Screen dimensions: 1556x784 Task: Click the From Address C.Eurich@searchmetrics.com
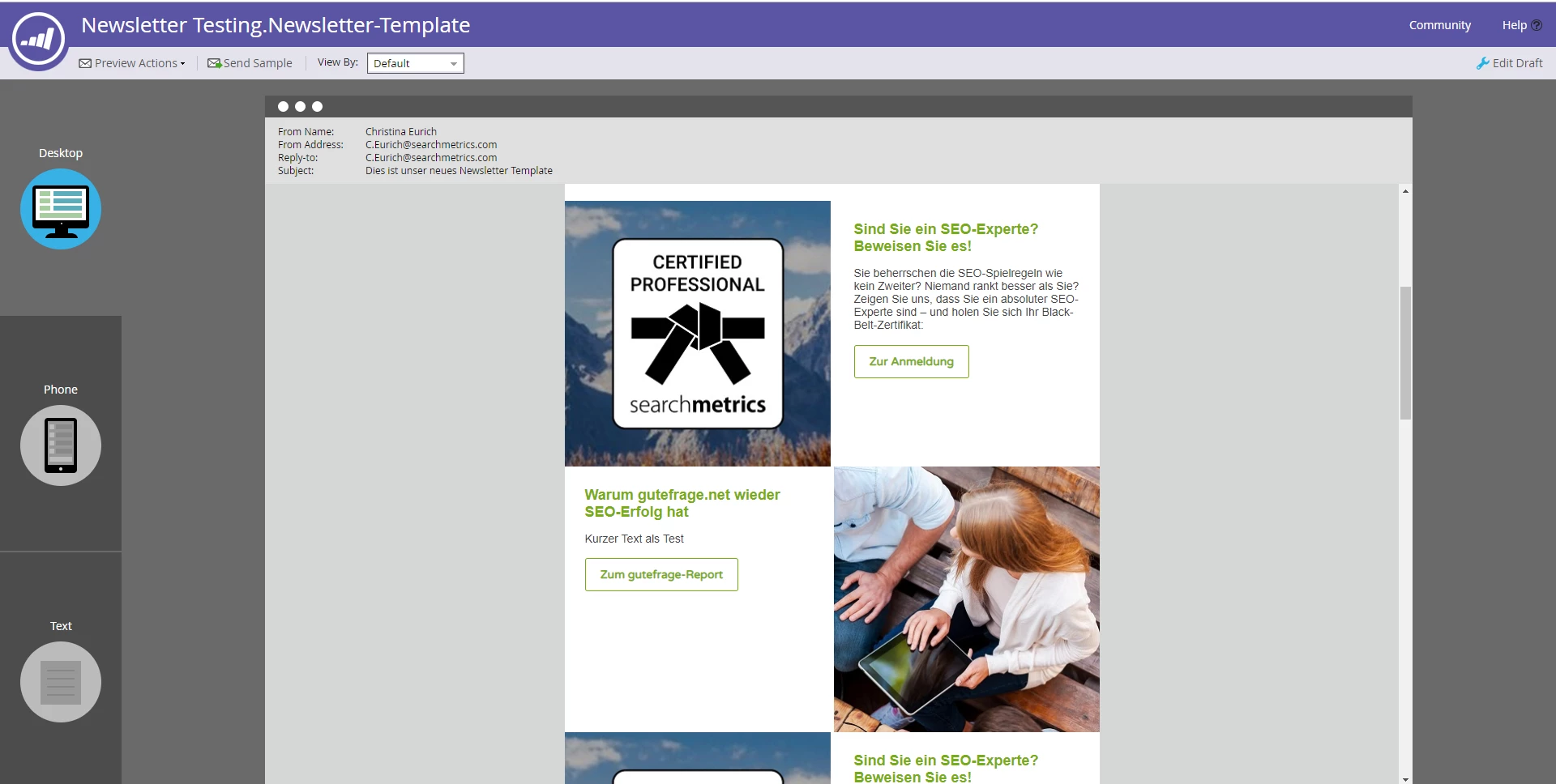(x=431, y=145)
